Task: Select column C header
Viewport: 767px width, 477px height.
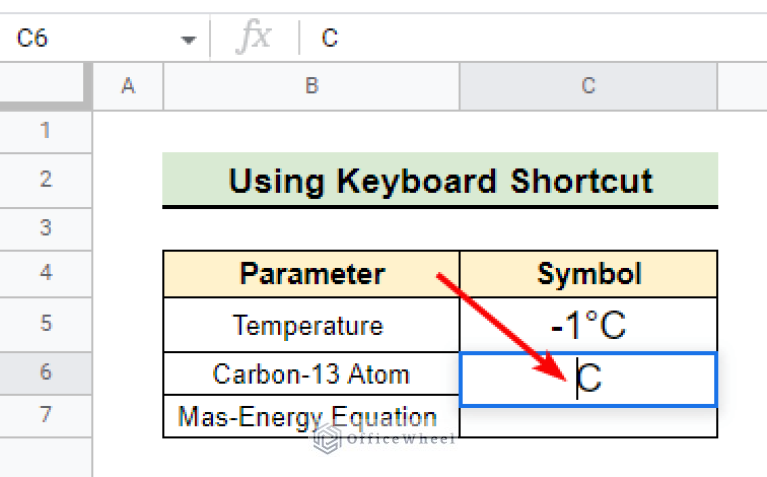Action: [588, 86]
